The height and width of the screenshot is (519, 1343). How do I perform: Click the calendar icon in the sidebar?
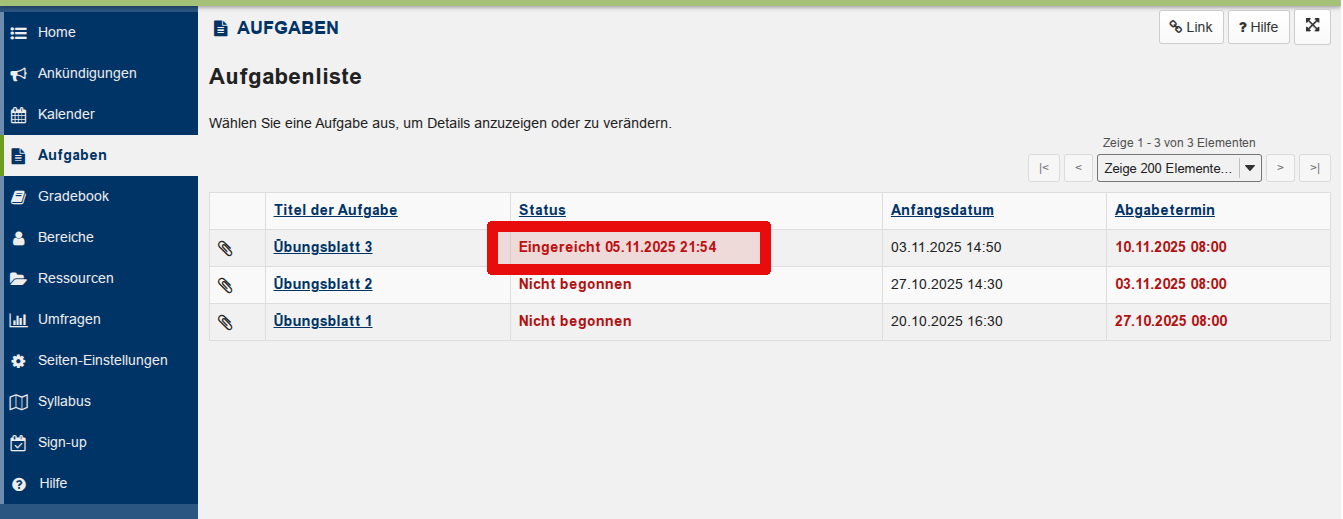pos(18,115)
